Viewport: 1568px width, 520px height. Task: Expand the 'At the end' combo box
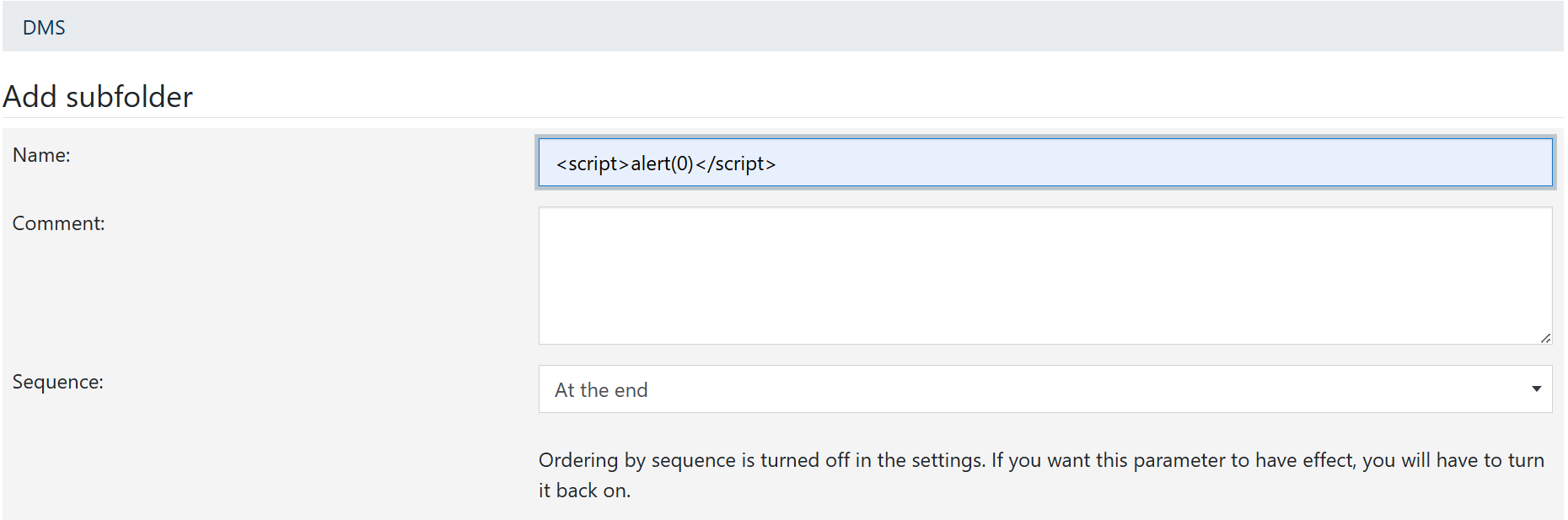click(1045, 389)
